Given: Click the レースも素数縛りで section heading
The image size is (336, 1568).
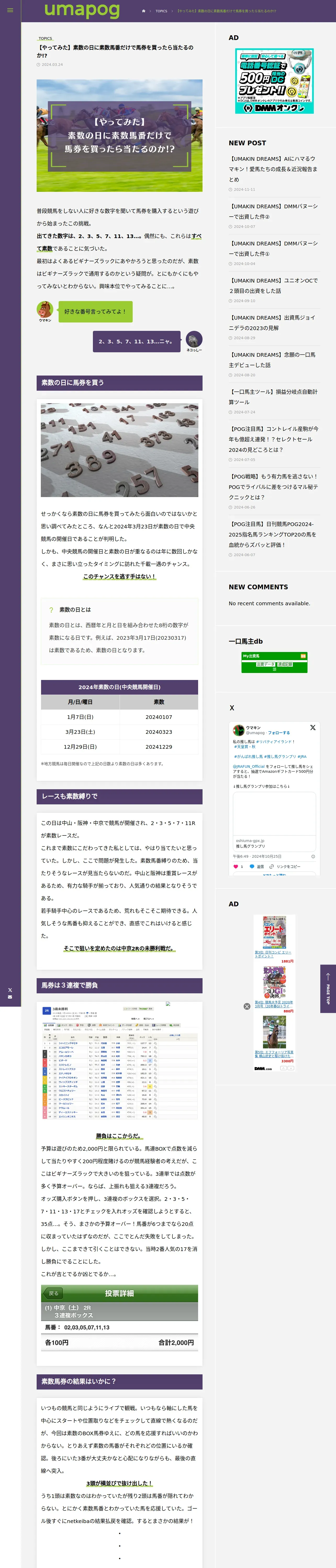Looking at the screenshot, I should (x=120, y=797).
